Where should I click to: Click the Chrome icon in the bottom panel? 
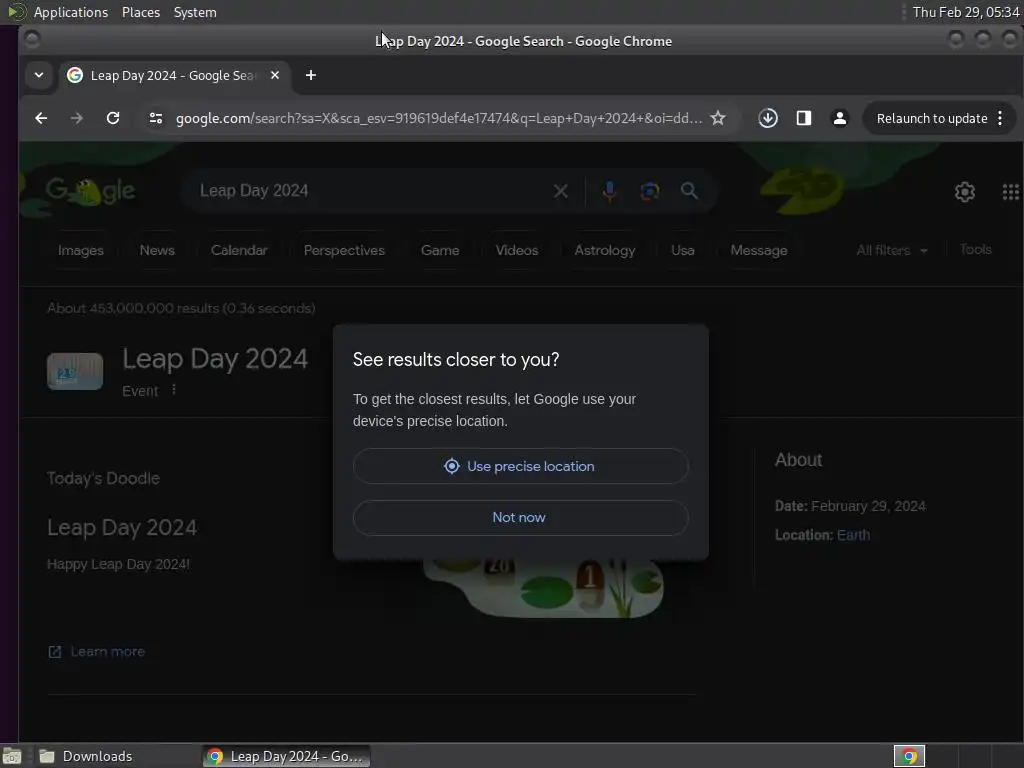[x=909, y=756]
